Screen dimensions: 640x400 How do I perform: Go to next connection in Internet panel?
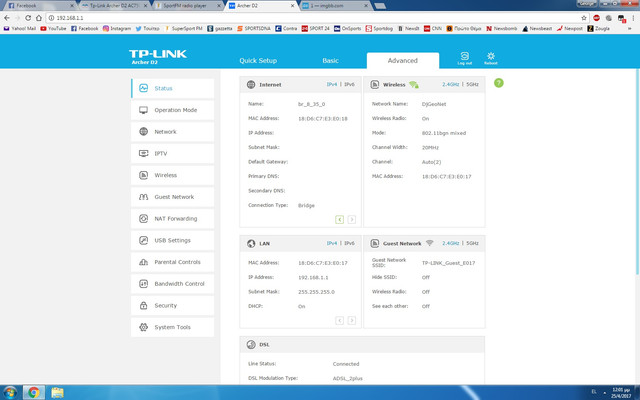351,220
